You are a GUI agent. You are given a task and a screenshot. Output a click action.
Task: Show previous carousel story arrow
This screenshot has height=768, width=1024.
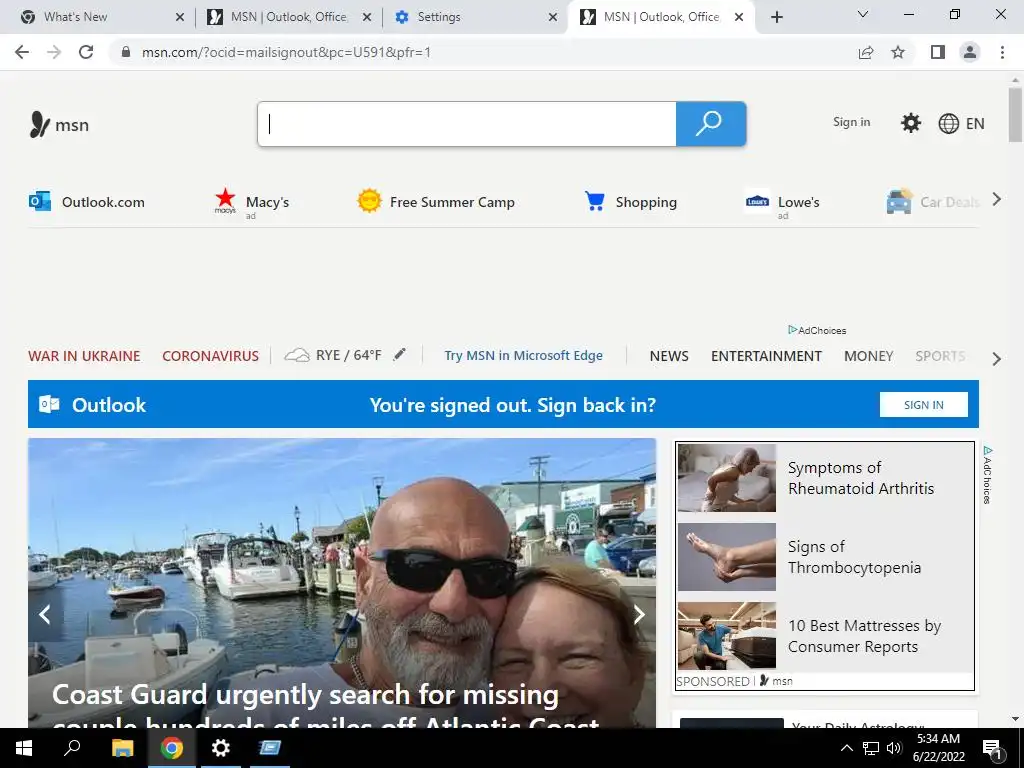tap(45, 614)
